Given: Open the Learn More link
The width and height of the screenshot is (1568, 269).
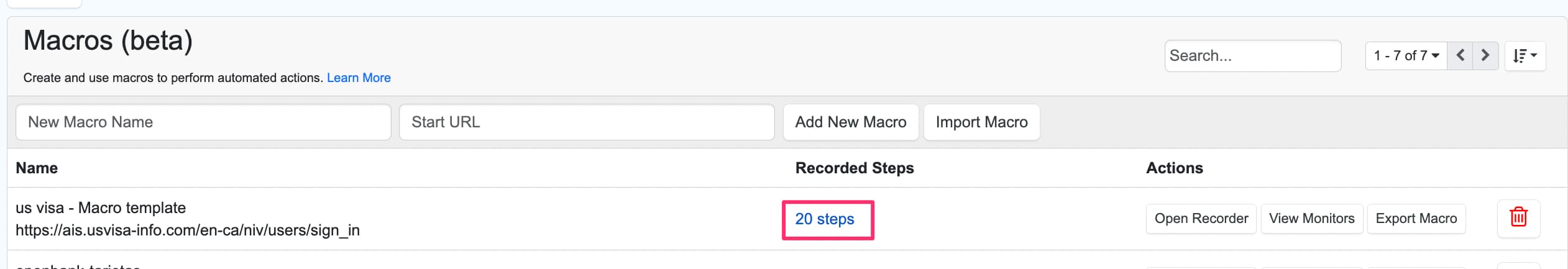Looking at the screenshot, I should 359,78.
